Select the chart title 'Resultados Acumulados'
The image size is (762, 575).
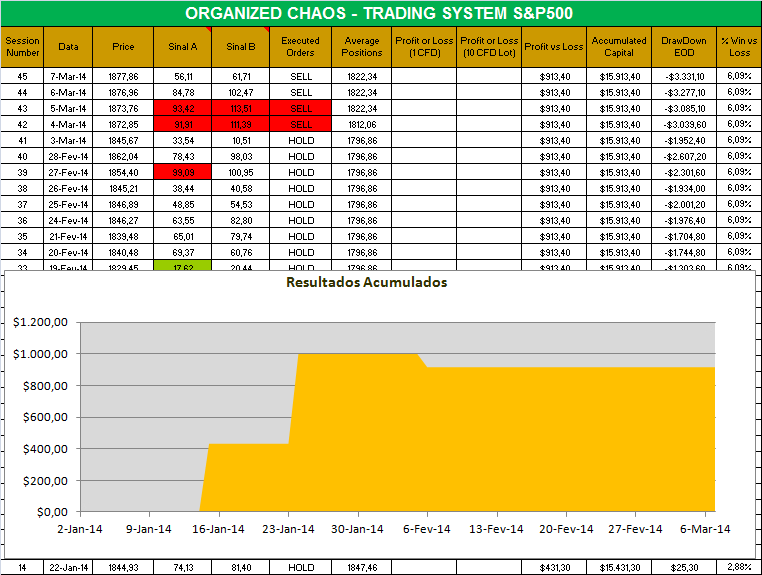(366, 282)
